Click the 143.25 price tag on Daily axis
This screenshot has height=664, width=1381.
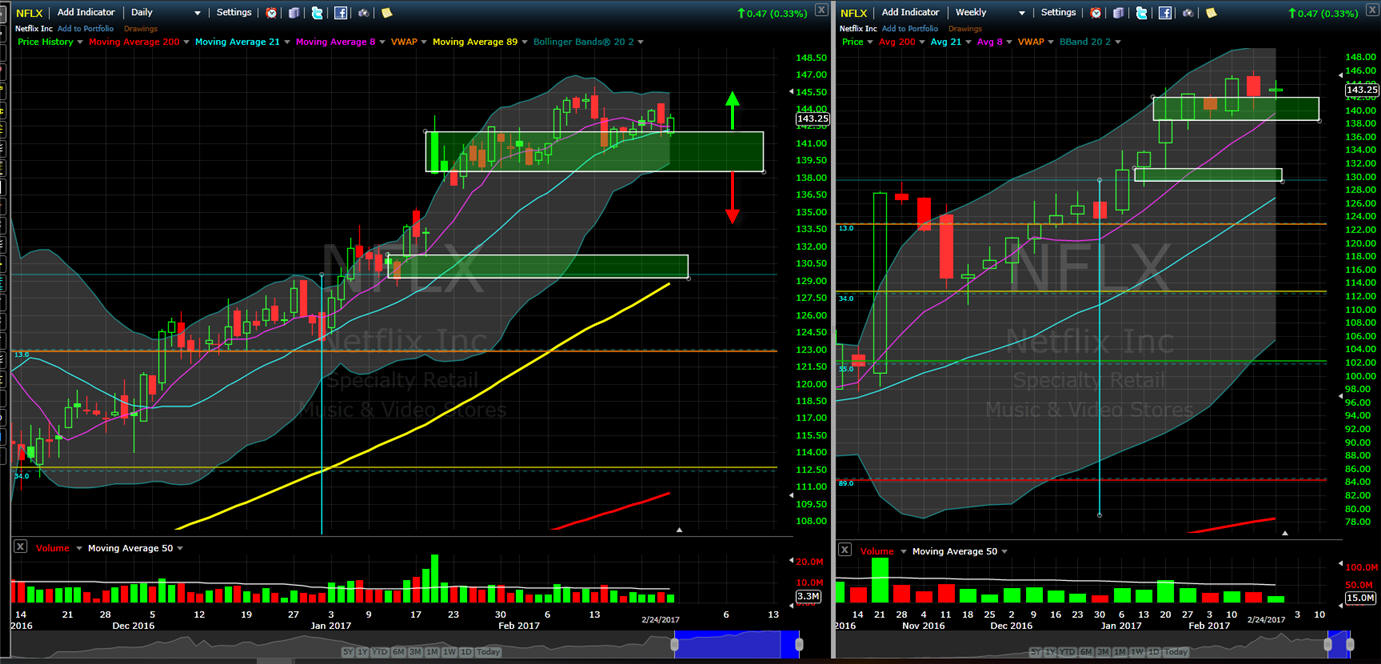point(812,119)
